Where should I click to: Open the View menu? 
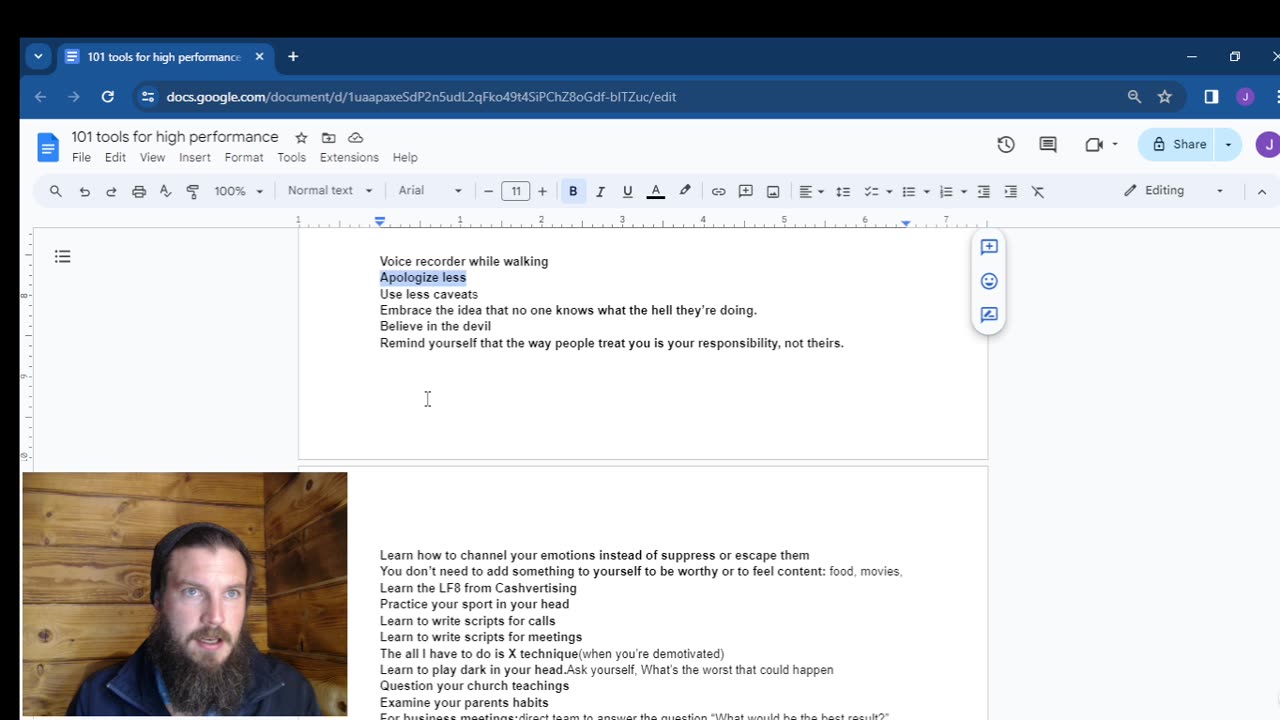pos(152,158)
